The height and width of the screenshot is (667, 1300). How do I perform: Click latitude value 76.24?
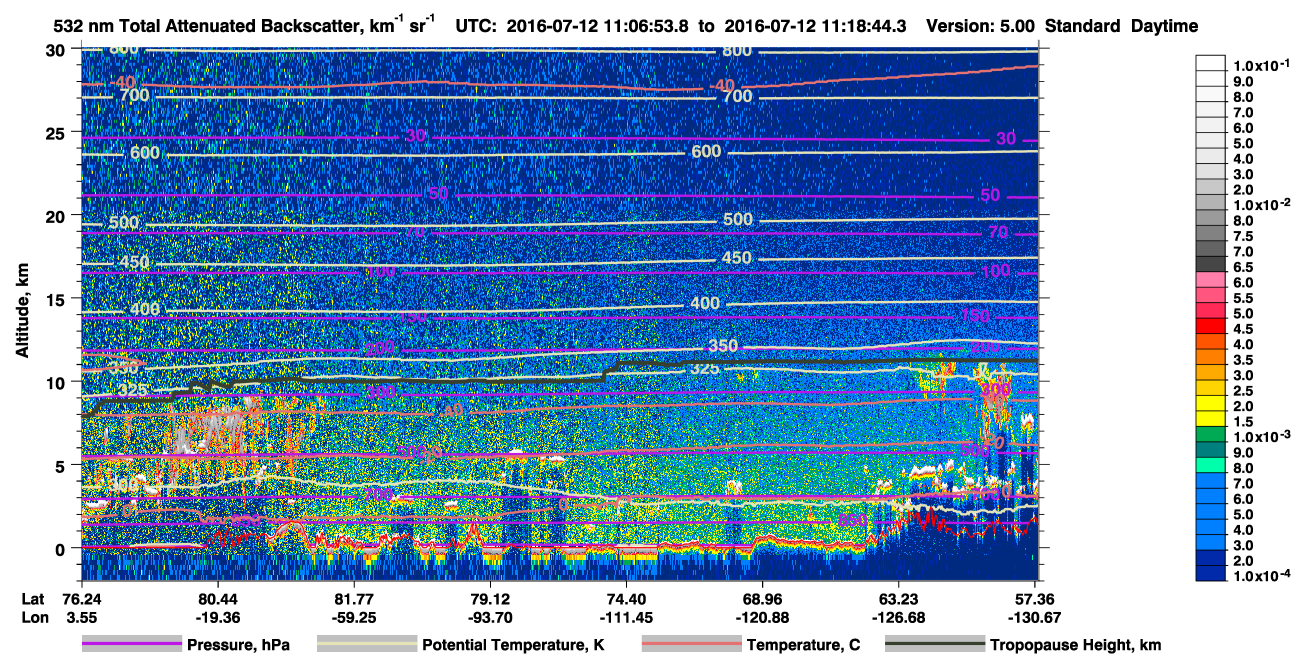pyautogui.click(x=81, y=599)
